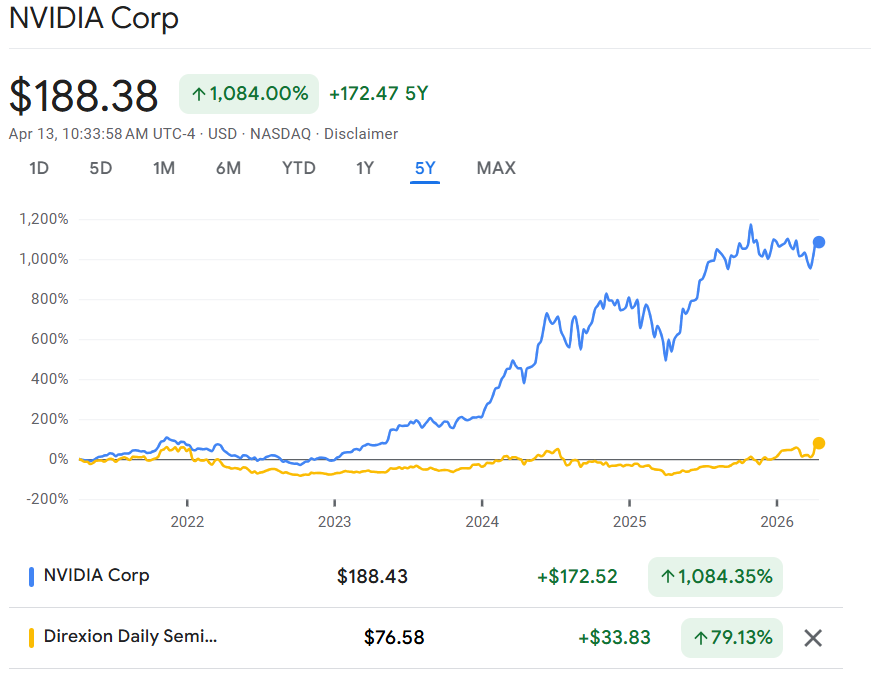Viewport: 871px width, 674px height.
Task: Click the 2022 x-axis label
Action: [187, 522]
